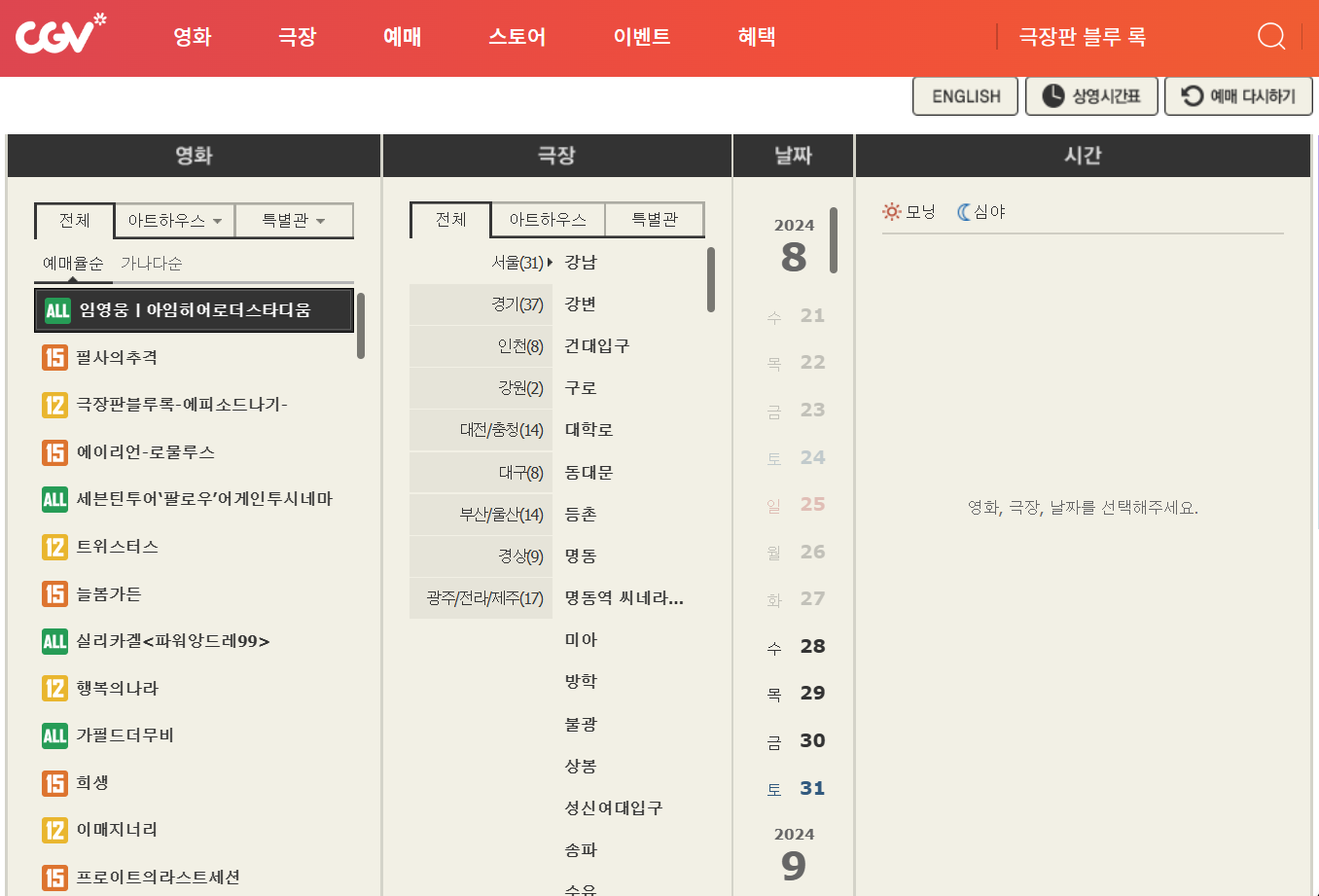Click the 15 rating badge beside 필사의추격
The height and width of the screenshot is (896, 1319).
pyautogui.click(x=54, y=358)
